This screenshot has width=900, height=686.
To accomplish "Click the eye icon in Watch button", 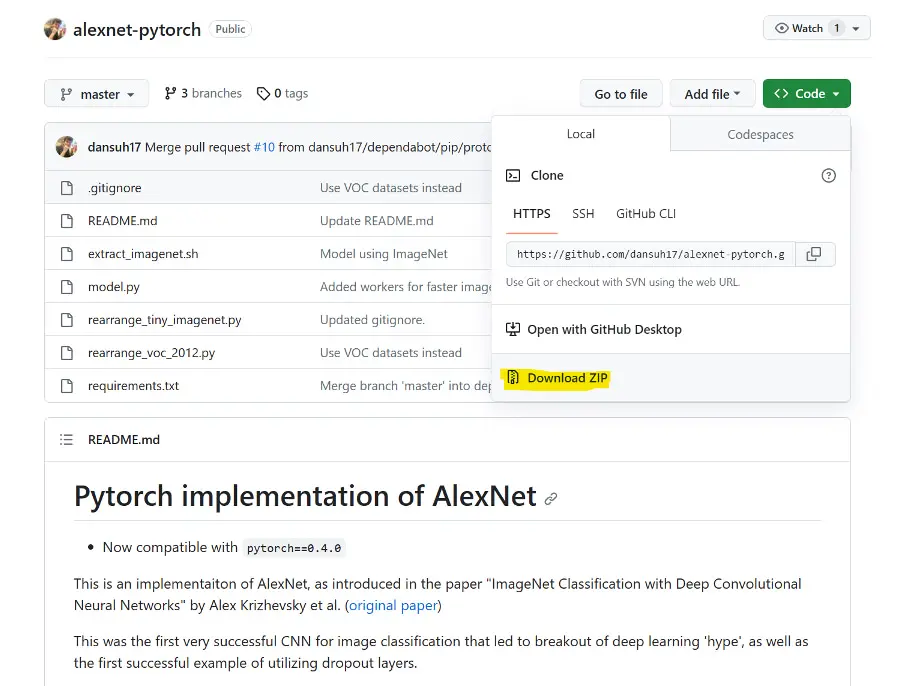I will click(x=781, y=28).
